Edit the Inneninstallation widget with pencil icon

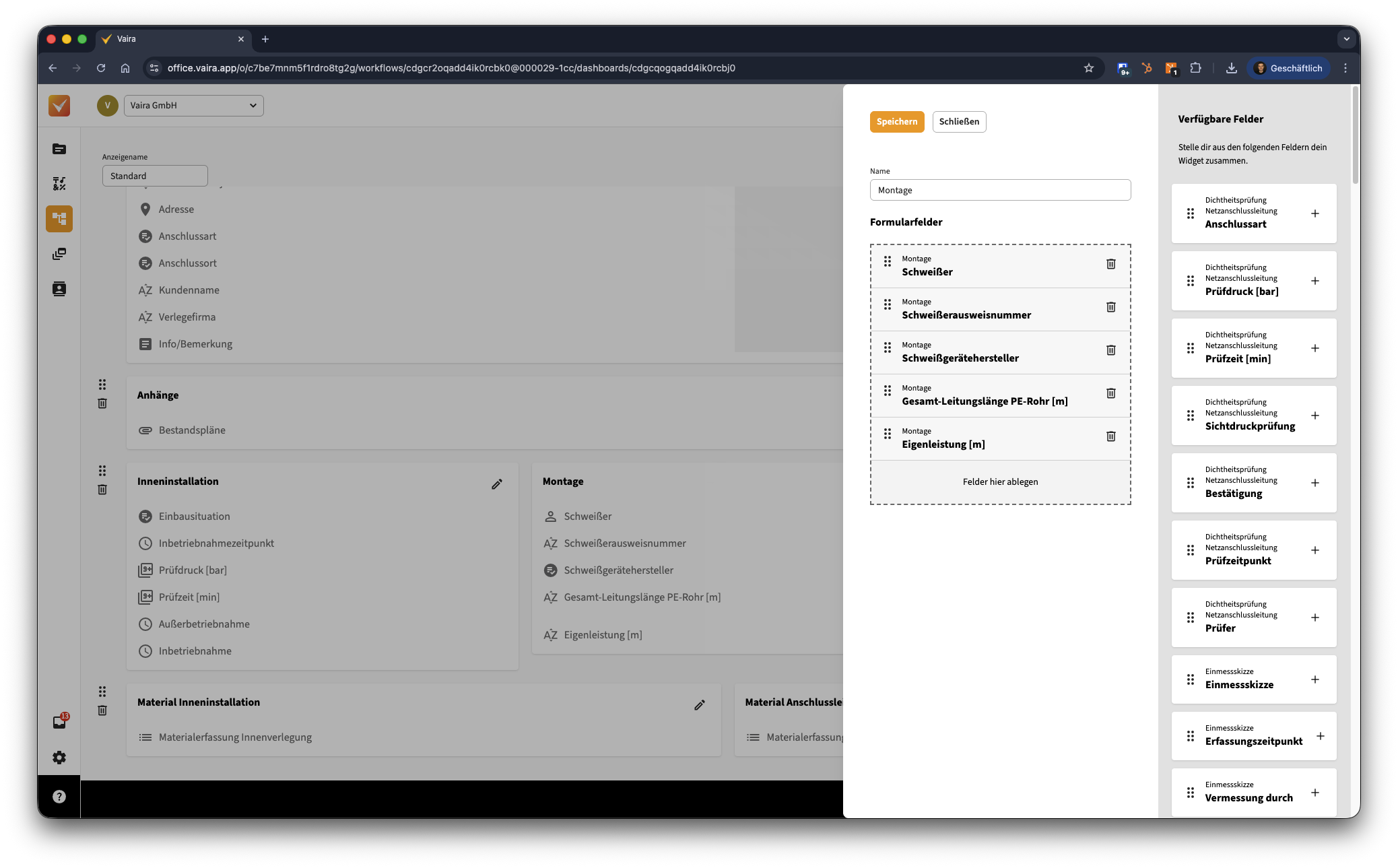point(497,484)
